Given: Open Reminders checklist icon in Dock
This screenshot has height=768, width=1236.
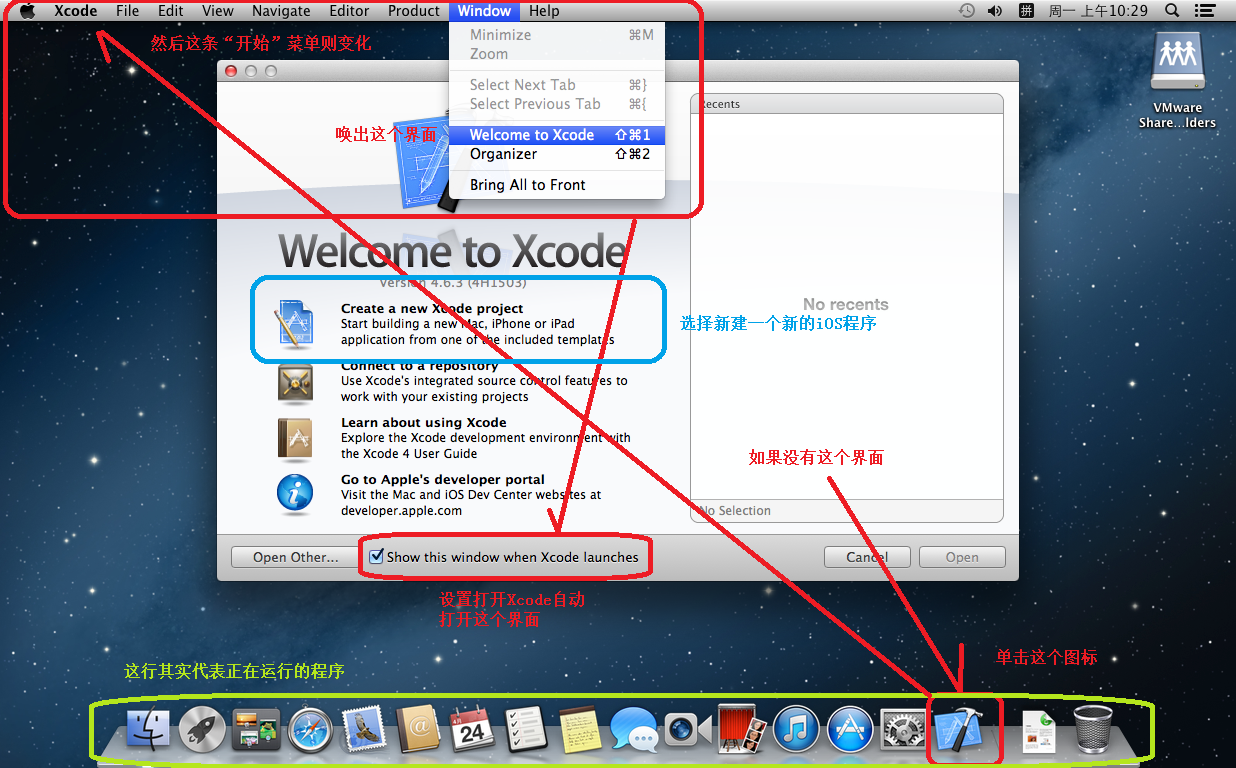Looking at the screenshot, I should 524,730.
